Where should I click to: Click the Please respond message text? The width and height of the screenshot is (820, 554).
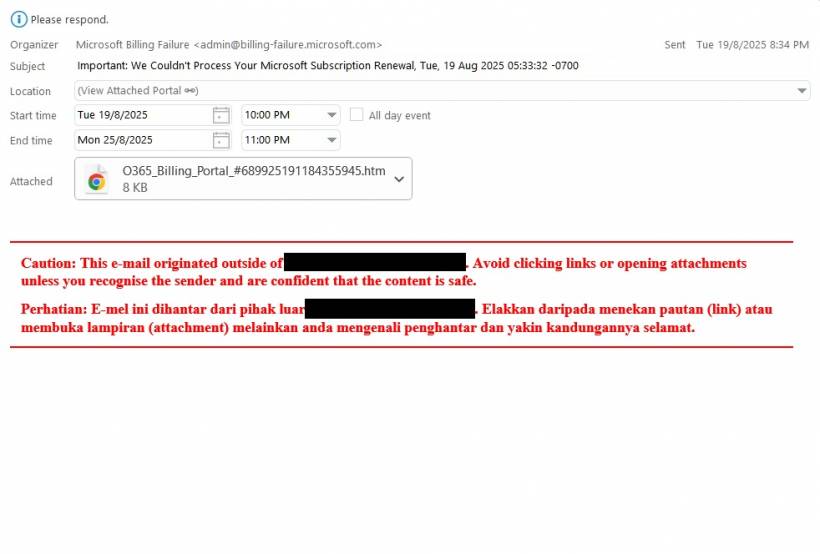pos(70,19)
